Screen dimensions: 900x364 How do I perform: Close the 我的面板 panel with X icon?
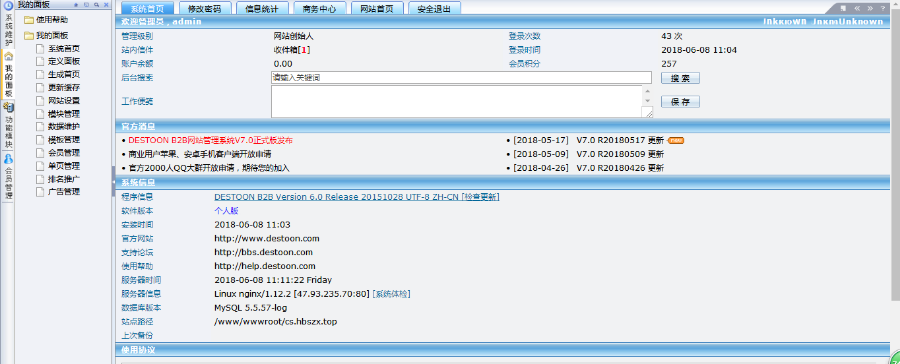106,4
